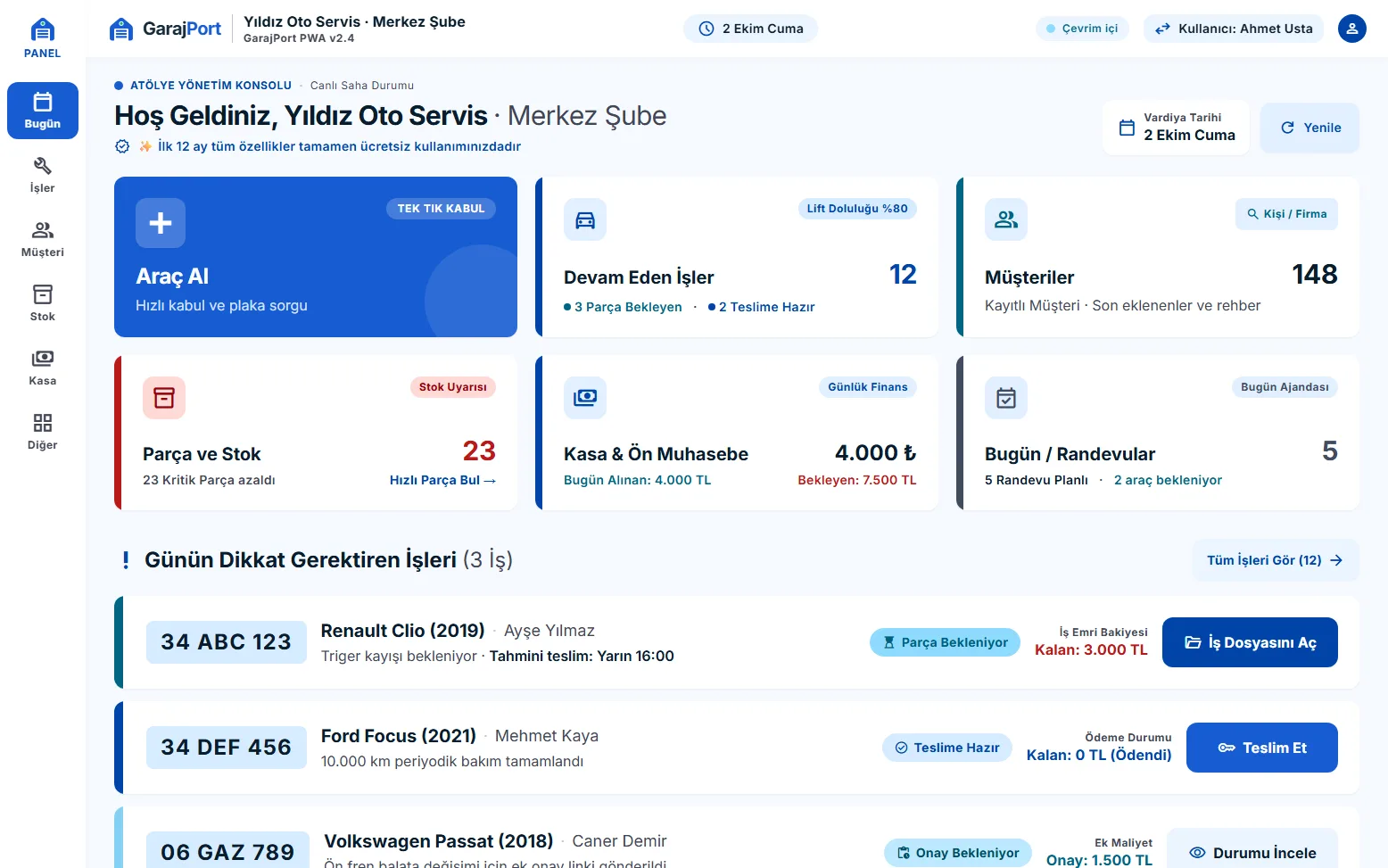The image size is (1388, 868).
Task: Click the Stok Uyarısı warning badge
Action: 453,387
